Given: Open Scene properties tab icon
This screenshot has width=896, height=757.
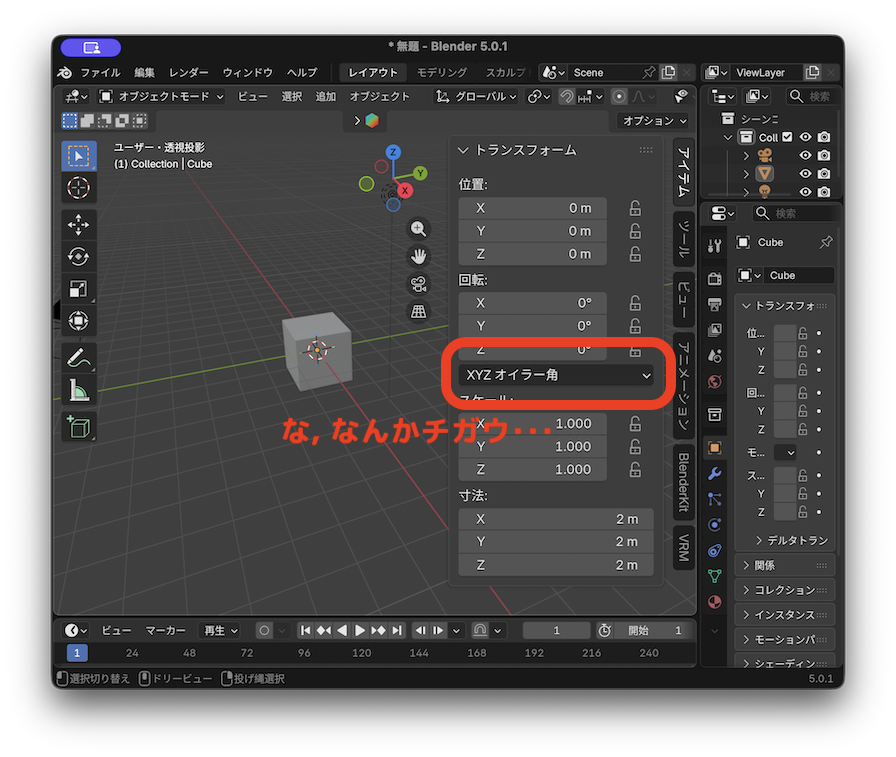Looking at the screenshot, I should coord(714,356).
